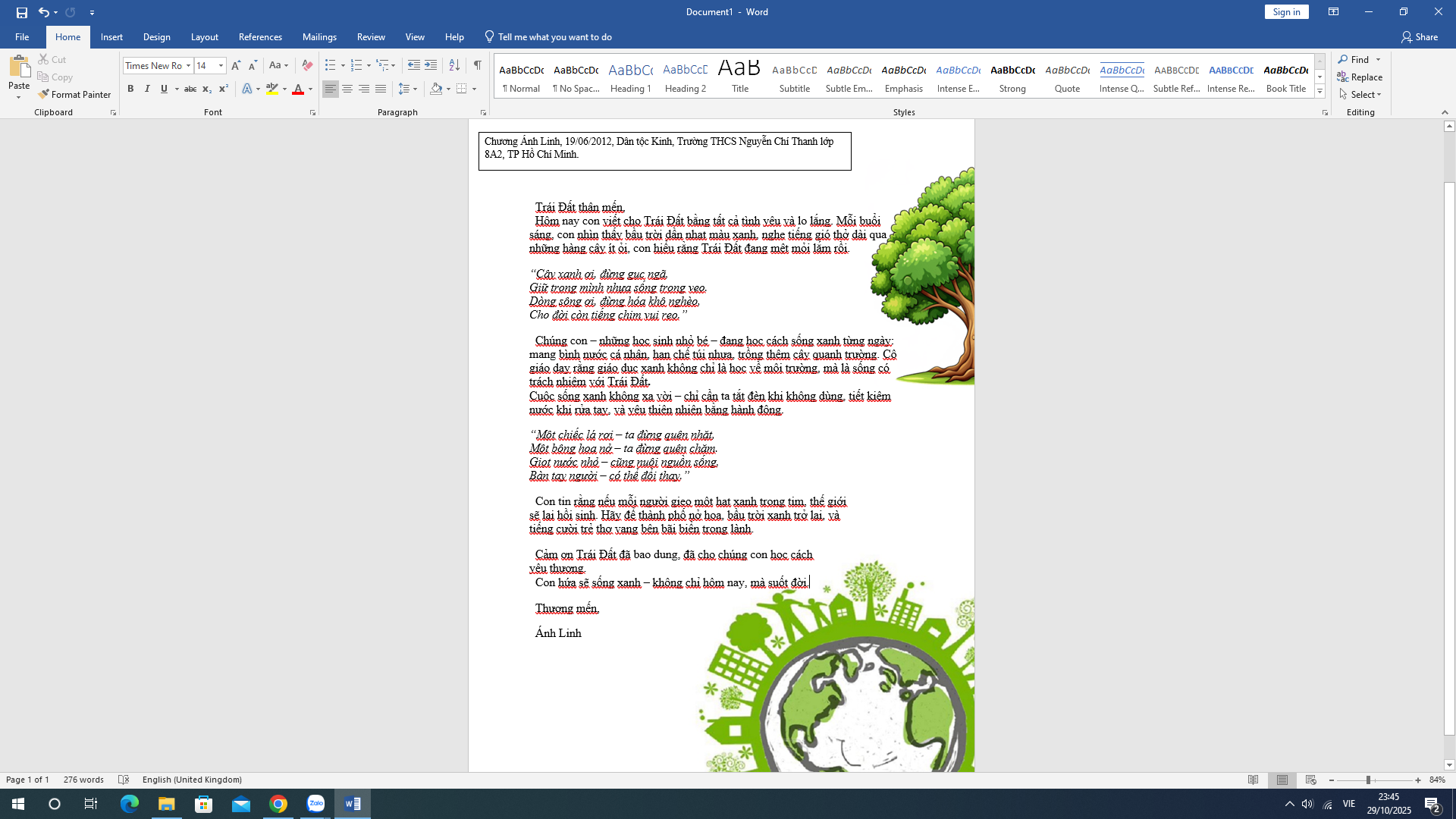Open Line Spacing dropdown

(x=407, y=89)
